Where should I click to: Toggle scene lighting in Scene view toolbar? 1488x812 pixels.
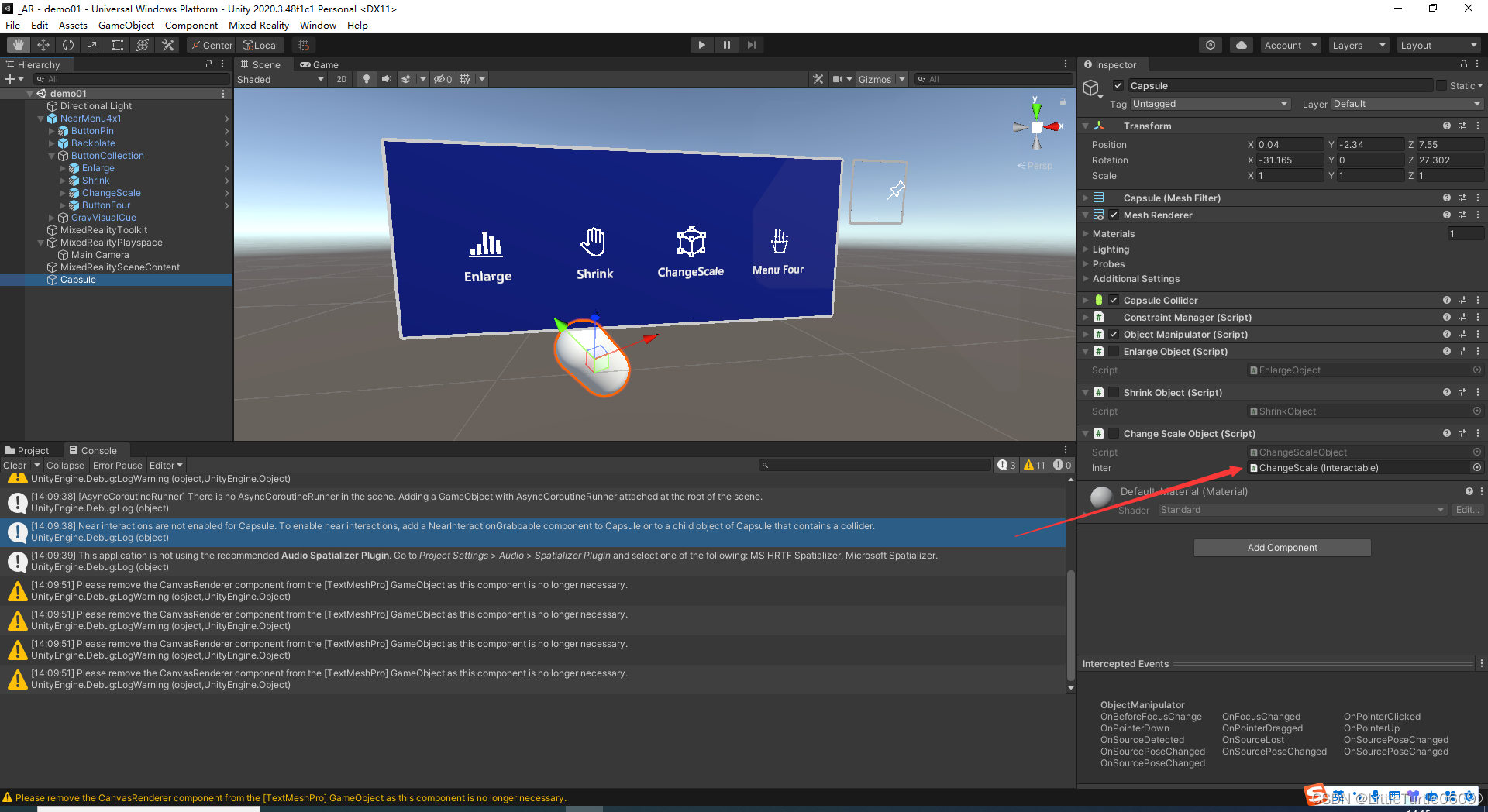pyautogui.click(x=367, y=78)
